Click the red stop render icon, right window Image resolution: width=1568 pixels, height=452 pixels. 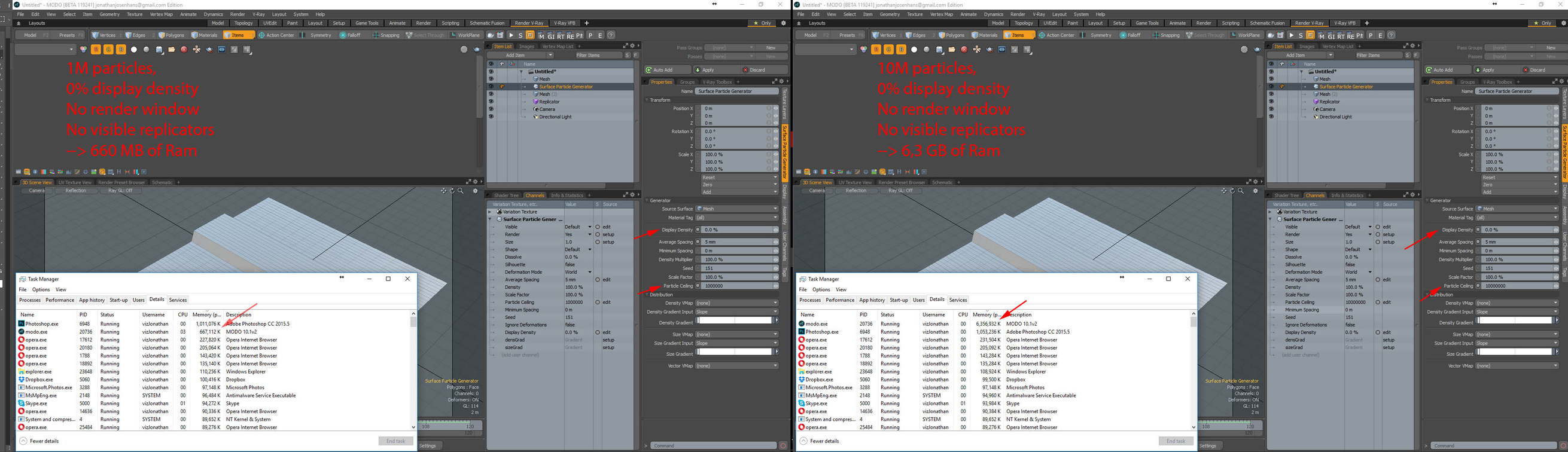click(x=964, y=50)
